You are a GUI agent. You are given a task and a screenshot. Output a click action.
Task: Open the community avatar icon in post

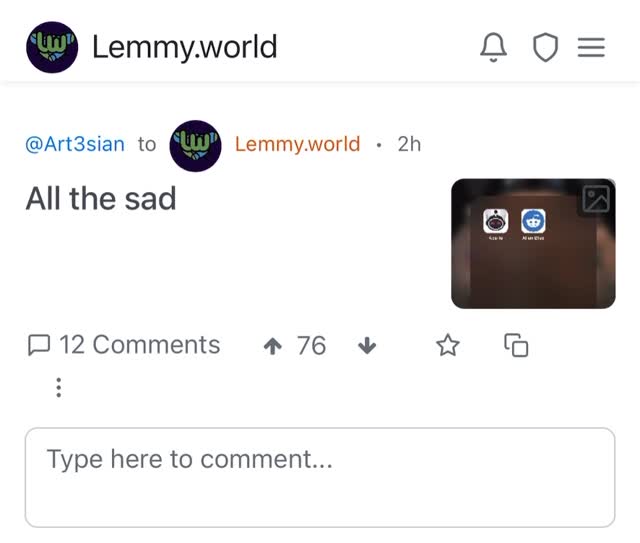click(x=195, y=146)
